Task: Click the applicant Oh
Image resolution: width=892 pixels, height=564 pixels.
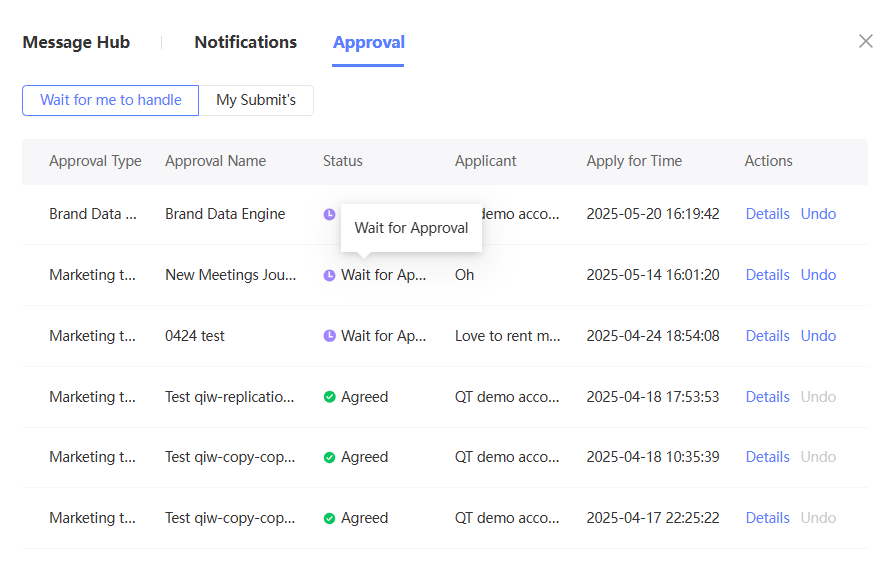Action: (x=464, y=275)
